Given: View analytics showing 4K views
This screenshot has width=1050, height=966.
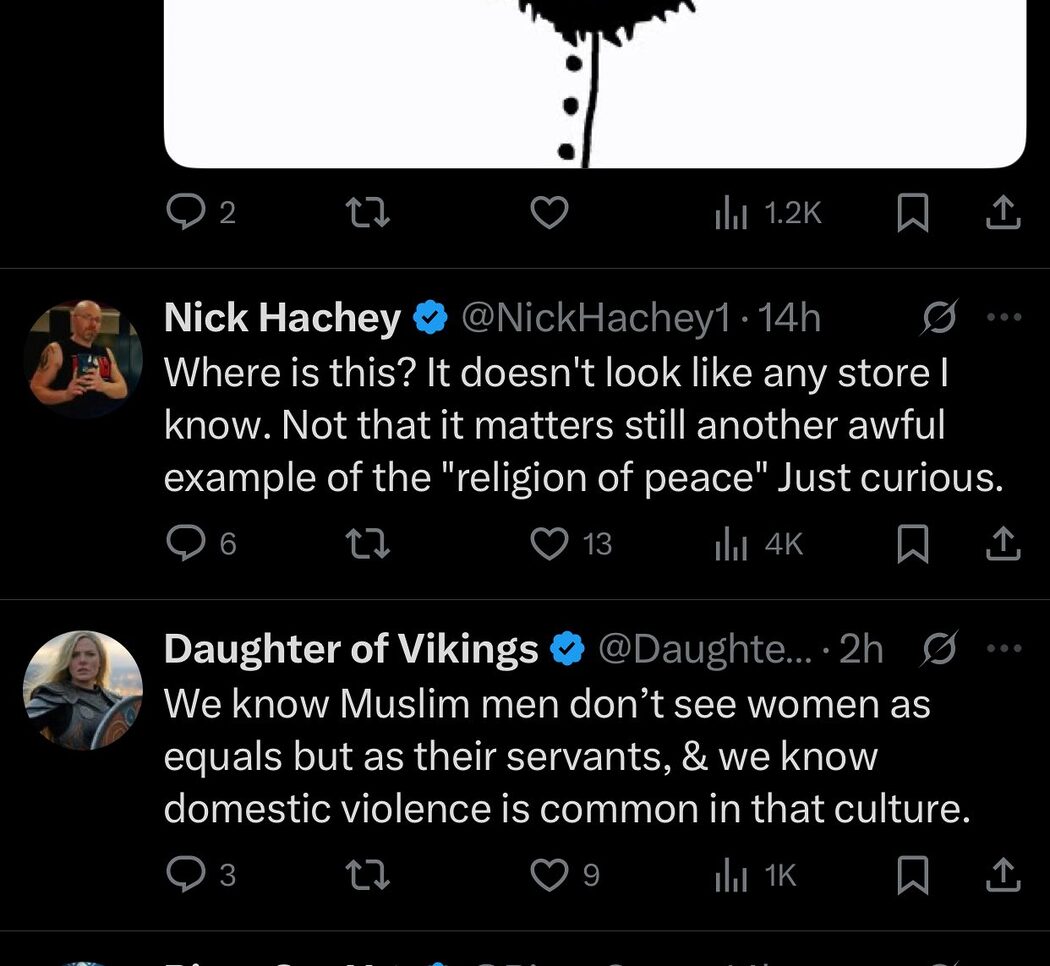Looking at the screenshot, I should pos(759,544).
